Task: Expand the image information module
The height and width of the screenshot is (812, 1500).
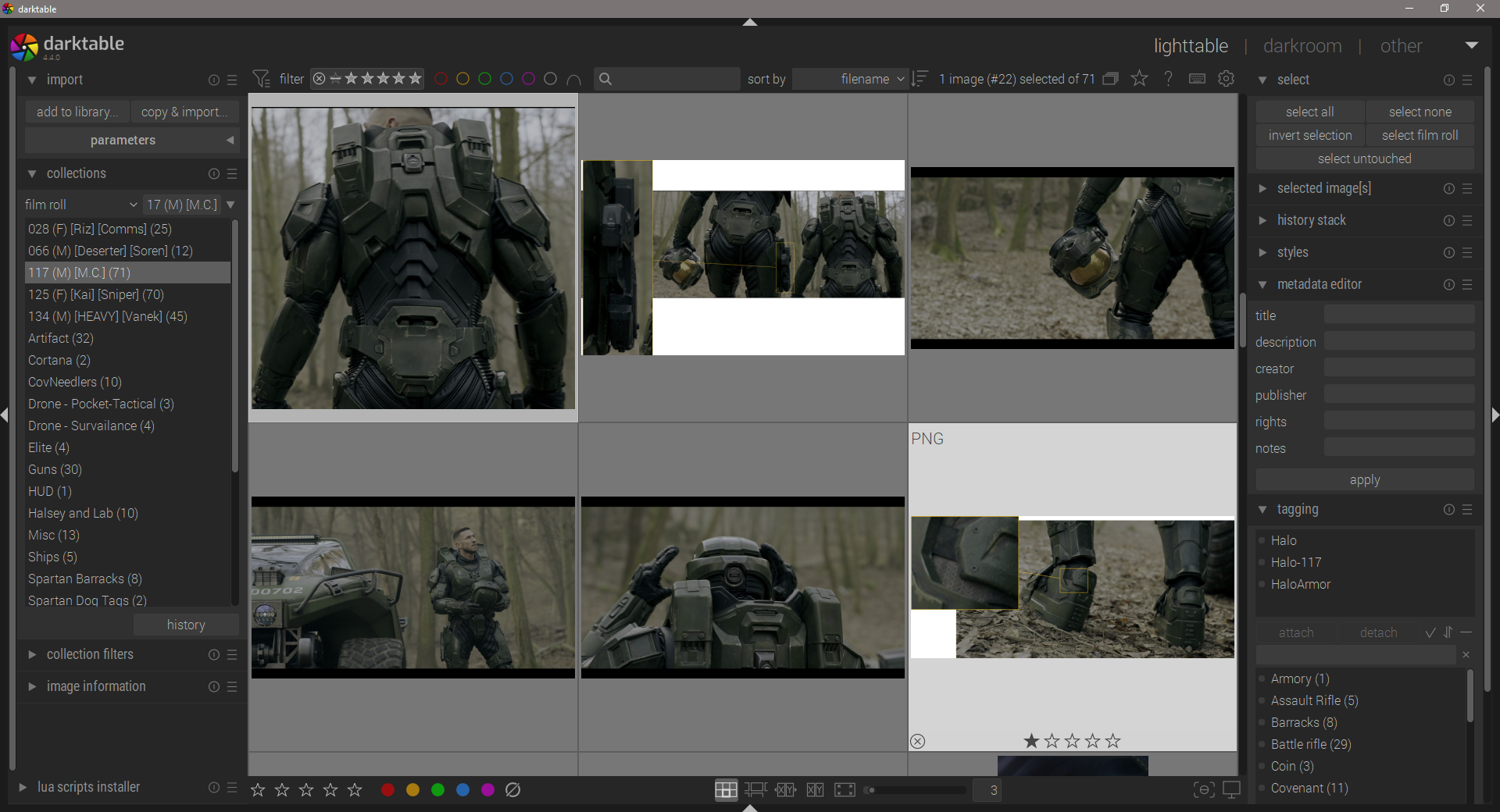Action: 95,686
